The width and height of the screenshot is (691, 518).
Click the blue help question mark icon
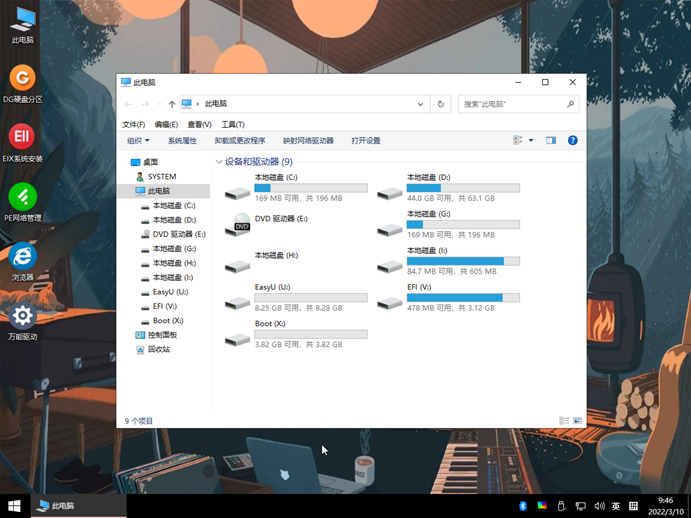point(573,141)
